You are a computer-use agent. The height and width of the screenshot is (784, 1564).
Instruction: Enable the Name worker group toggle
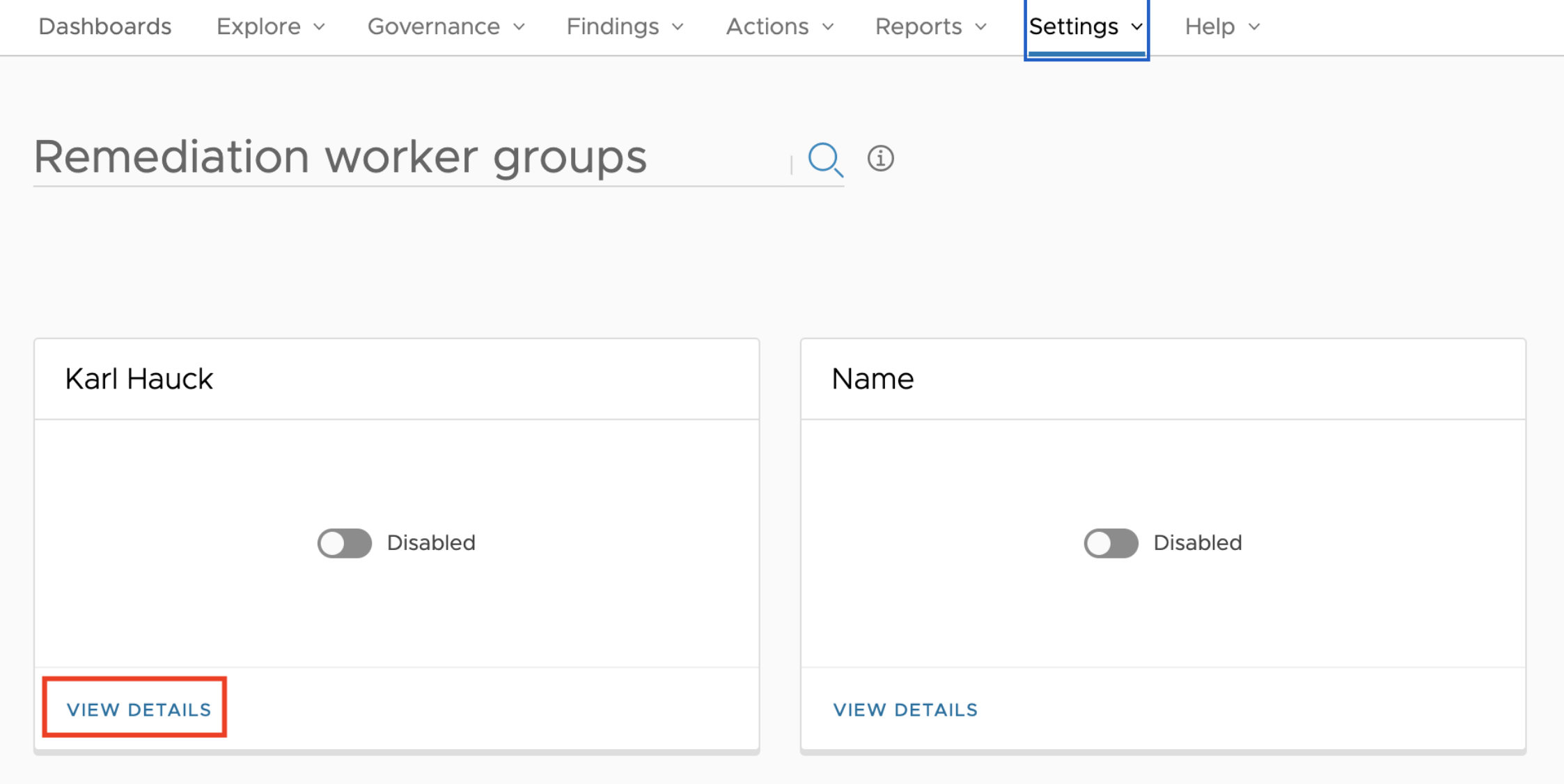(1111, 543)
